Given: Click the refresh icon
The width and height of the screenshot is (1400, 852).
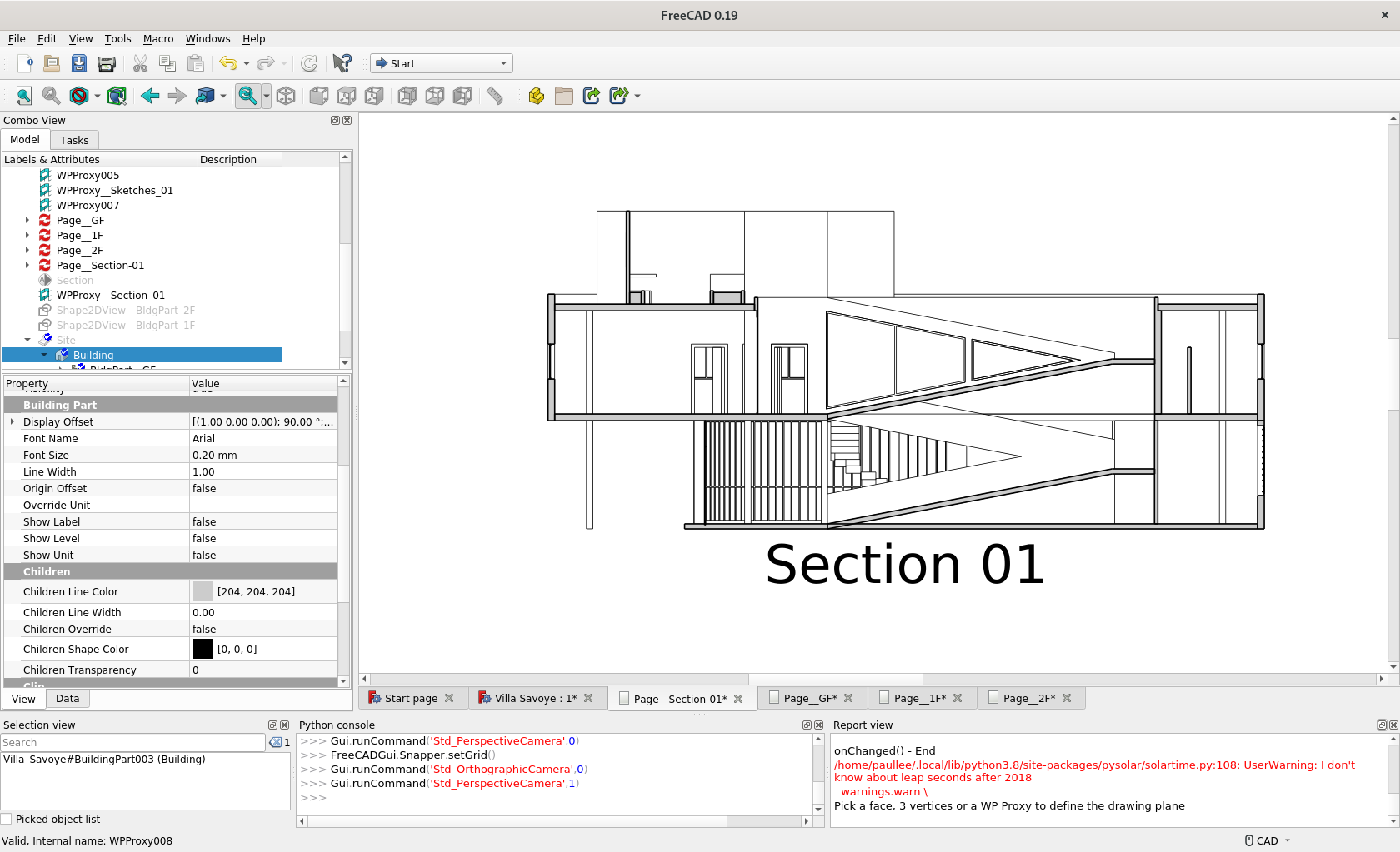Looking at the screenshot, I should [x=309, y=63].
